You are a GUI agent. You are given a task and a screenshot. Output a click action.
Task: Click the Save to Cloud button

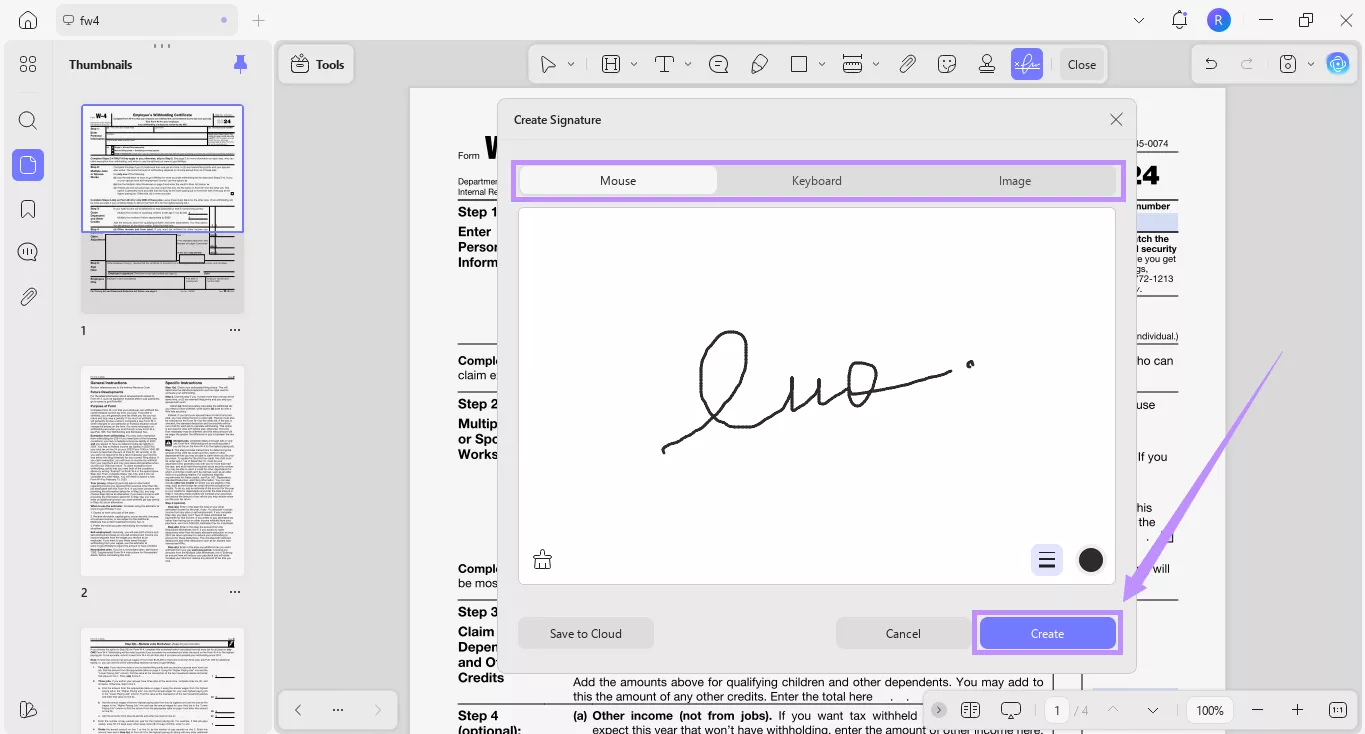(585, 633)
